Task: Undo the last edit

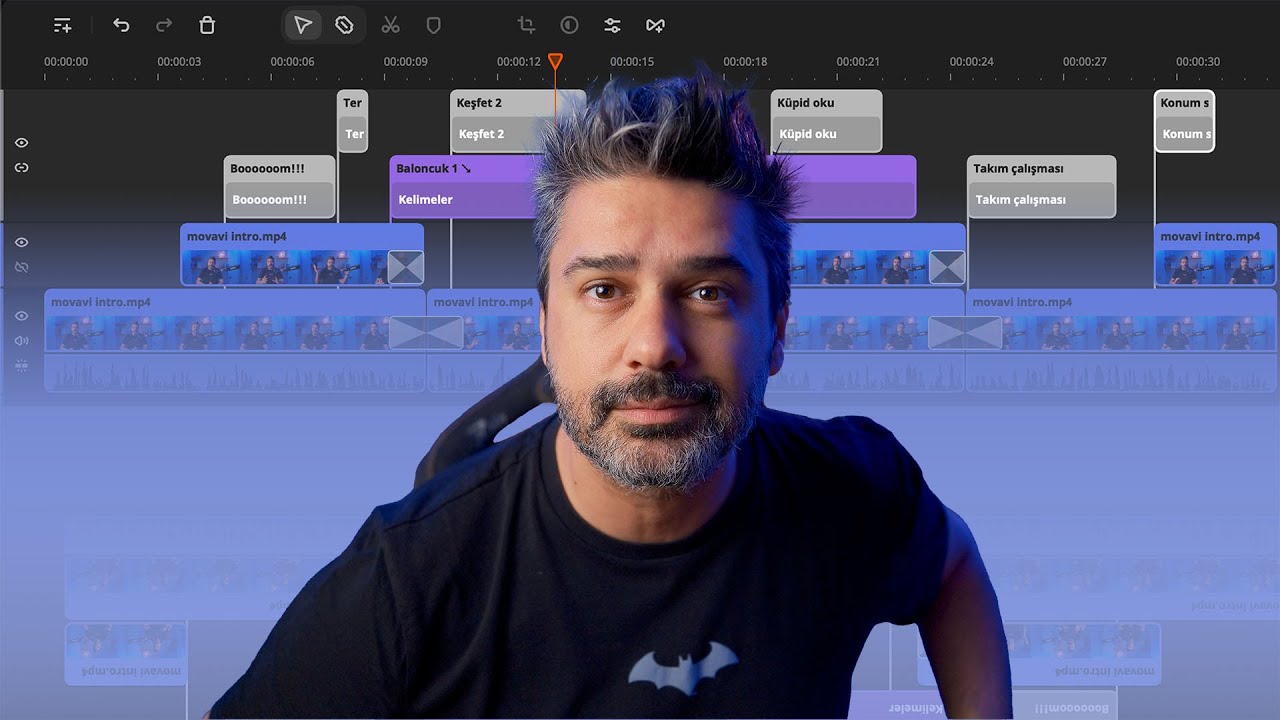Action: click(121, 25)
